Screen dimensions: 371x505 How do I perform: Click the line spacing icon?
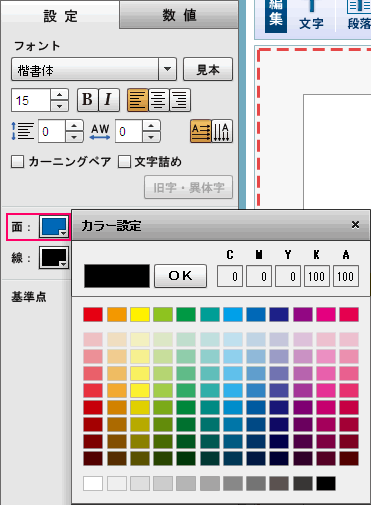point(22,131)
